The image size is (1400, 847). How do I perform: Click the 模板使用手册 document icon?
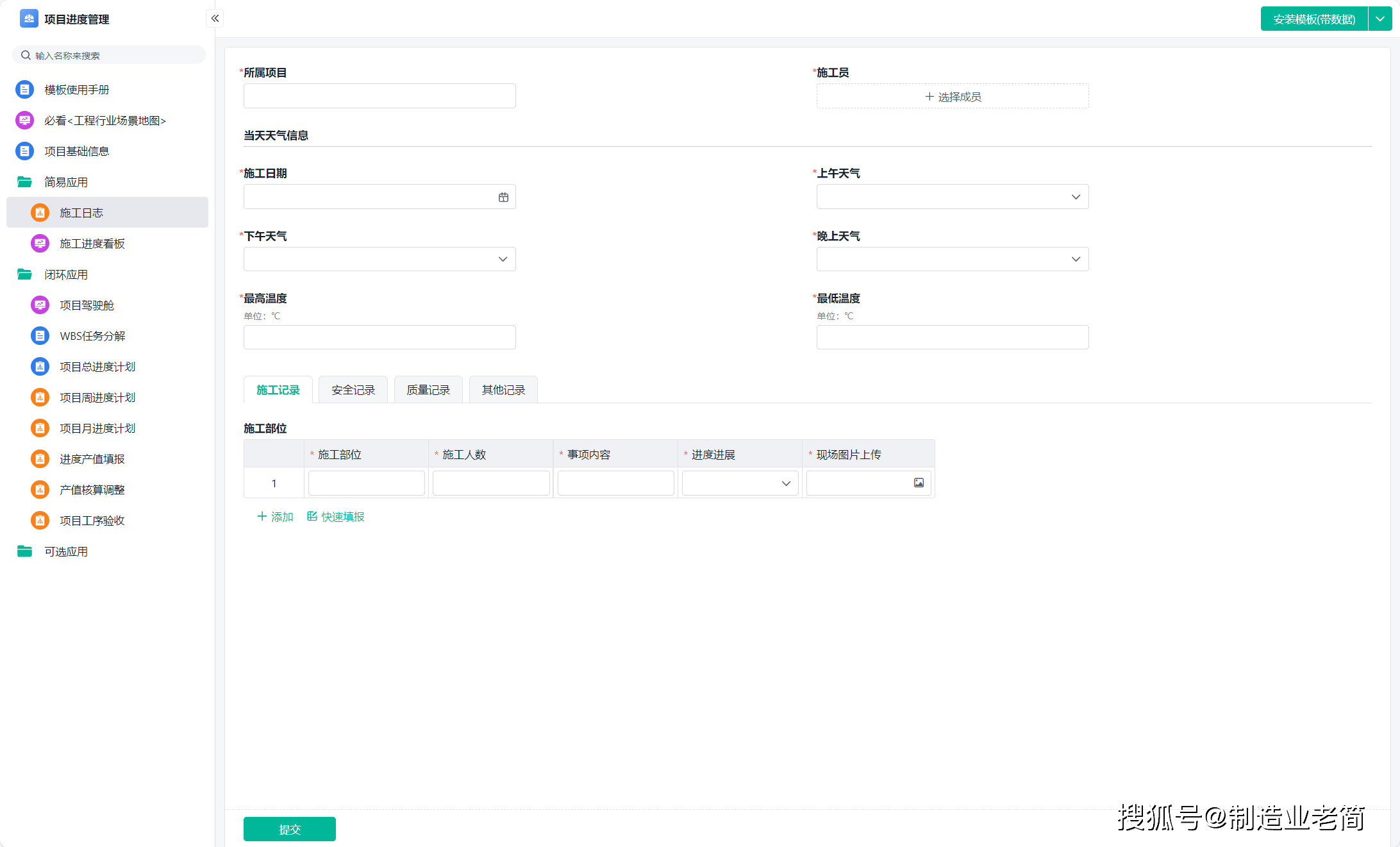[24, 90]
